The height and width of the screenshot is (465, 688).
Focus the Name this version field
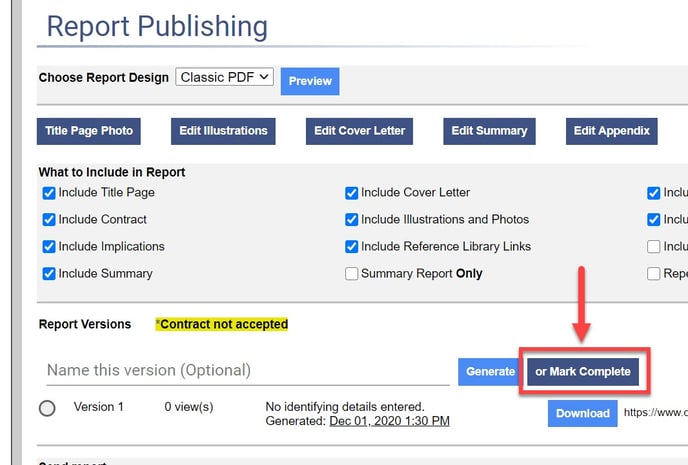pyautogui.click(x=247, y=370)
